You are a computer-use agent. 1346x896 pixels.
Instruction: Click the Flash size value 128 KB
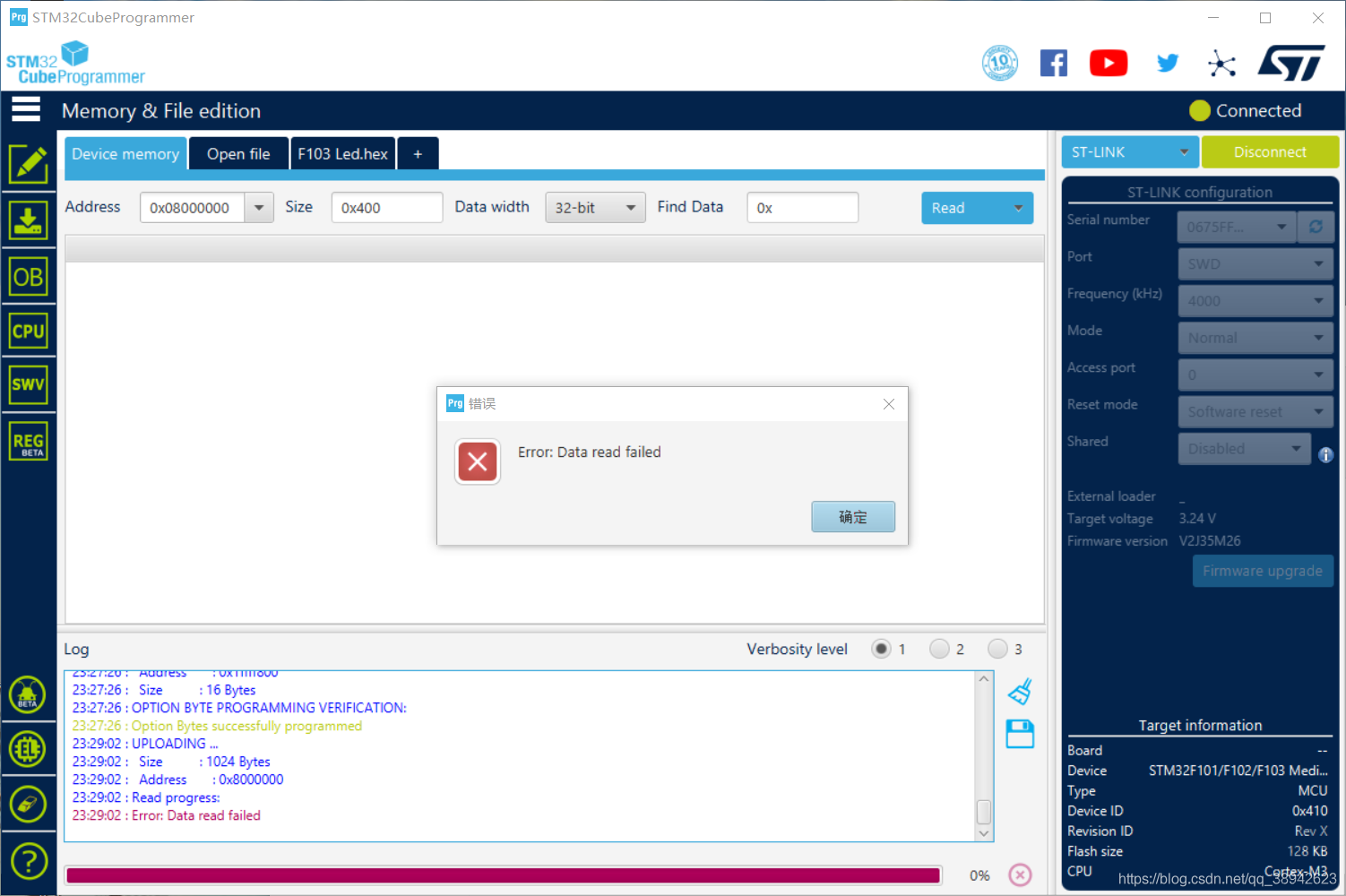click(1307, 851)
